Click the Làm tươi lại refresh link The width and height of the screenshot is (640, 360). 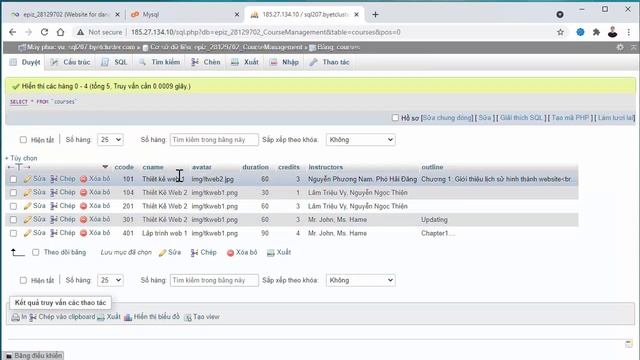pos(616,118)
